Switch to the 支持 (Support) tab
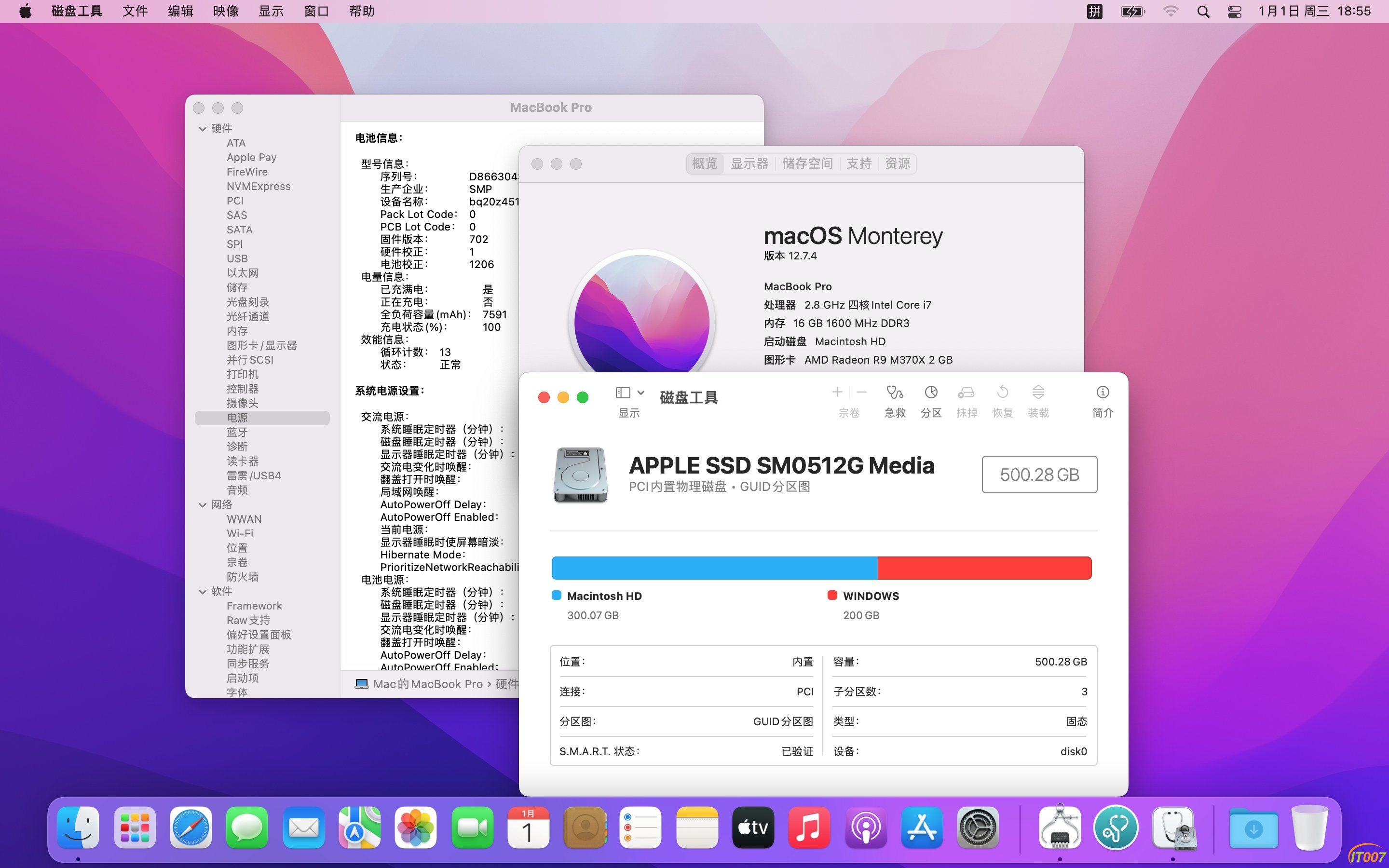Screen dimensions: 1389x868 tap(858, 163)
